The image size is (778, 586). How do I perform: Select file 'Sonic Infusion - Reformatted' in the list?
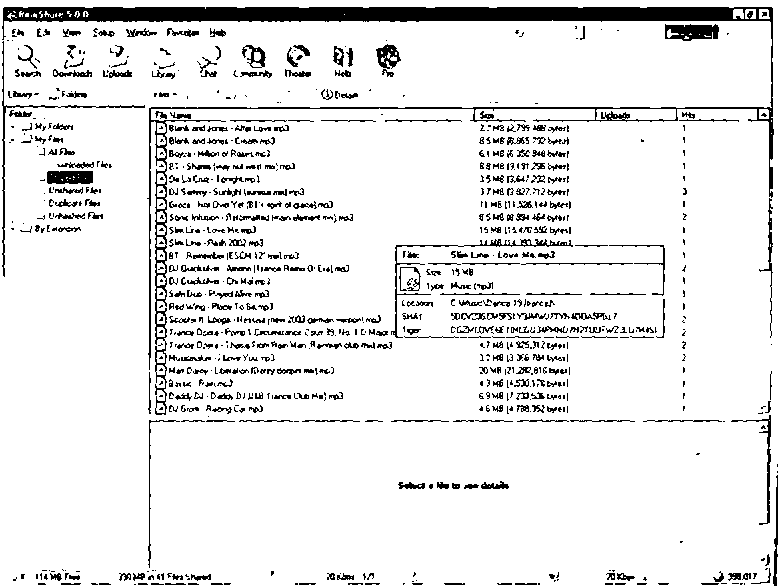[x=260, y=217]
